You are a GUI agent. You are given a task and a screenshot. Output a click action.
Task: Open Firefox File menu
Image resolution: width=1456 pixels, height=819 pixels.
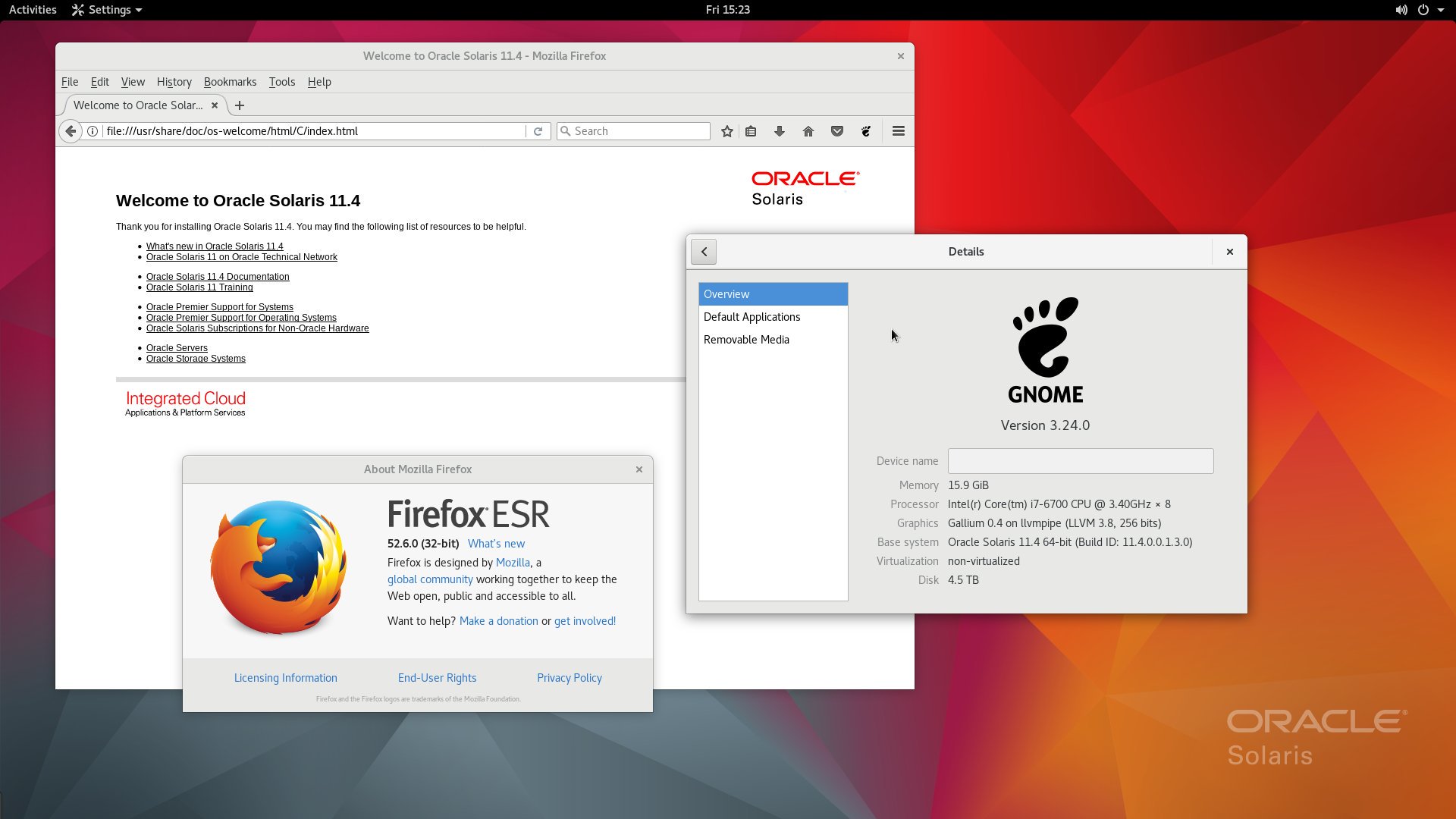point(70,82)
